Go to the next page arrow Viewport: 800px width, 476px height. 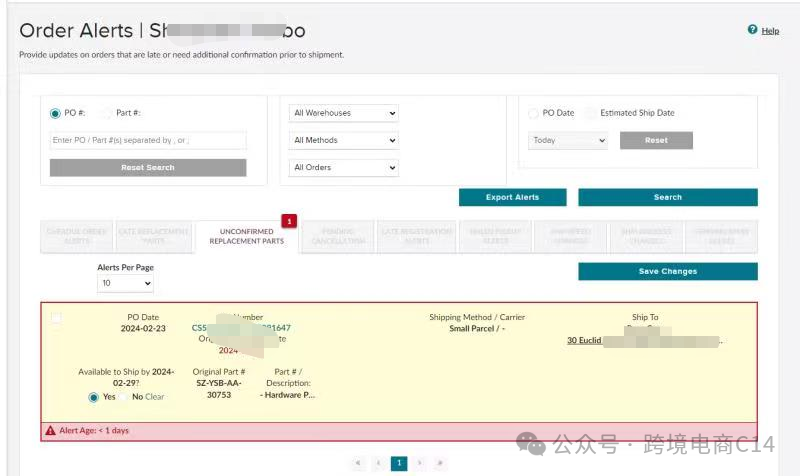pos(419,463)
